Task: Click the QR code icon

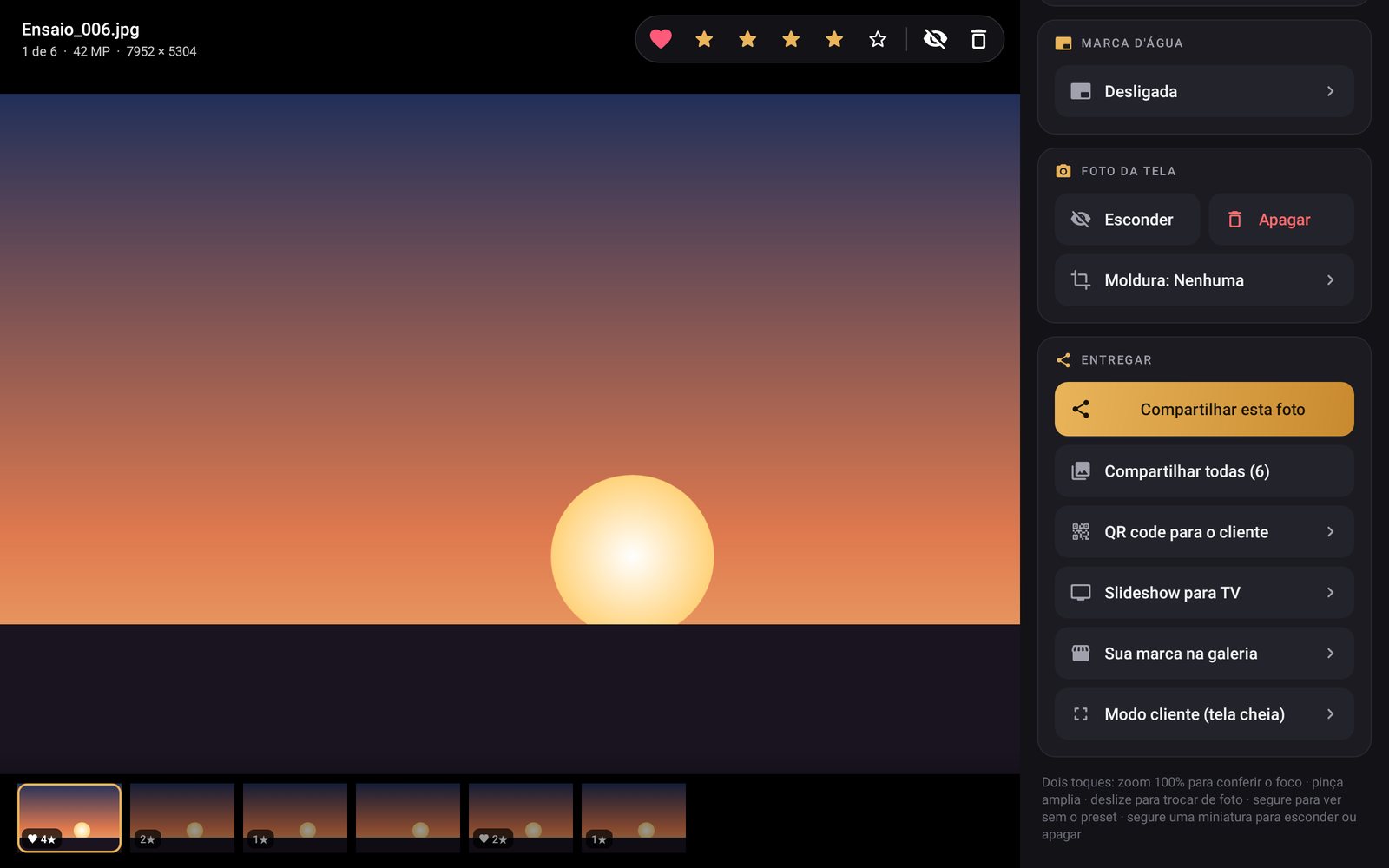Action: [1081, 532]
